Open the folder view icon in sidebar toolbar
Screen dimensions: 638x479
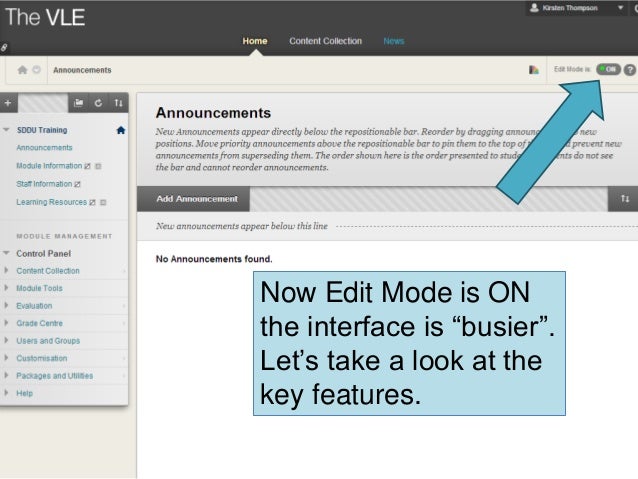(78, 103)
